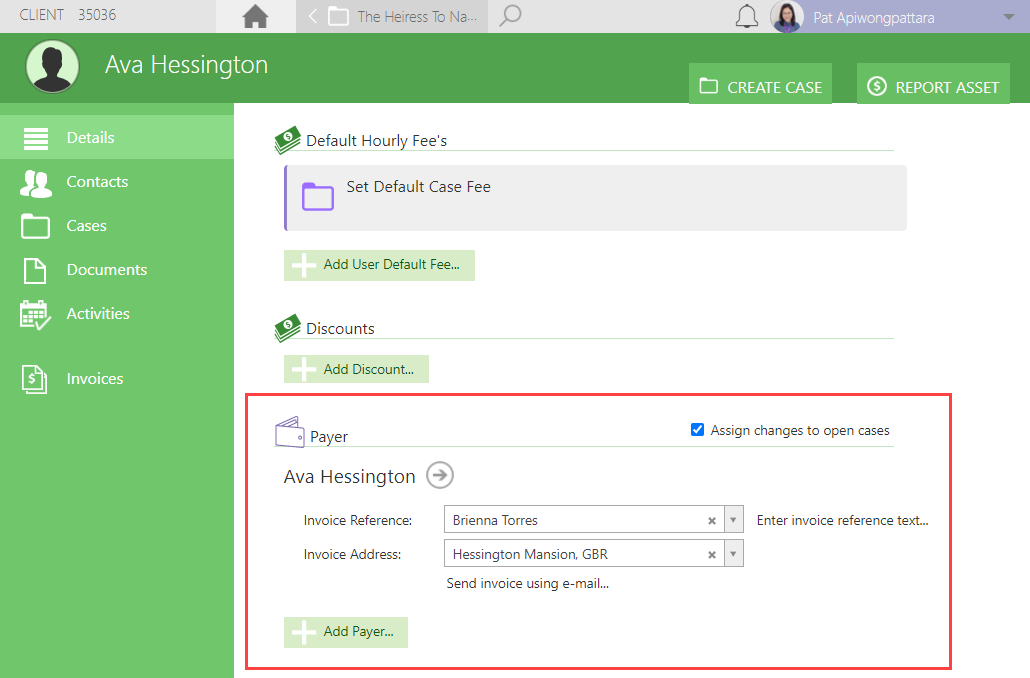Click the Cases folder icon in sidebar
The image size is (1030, 678).
coord(35,226)
